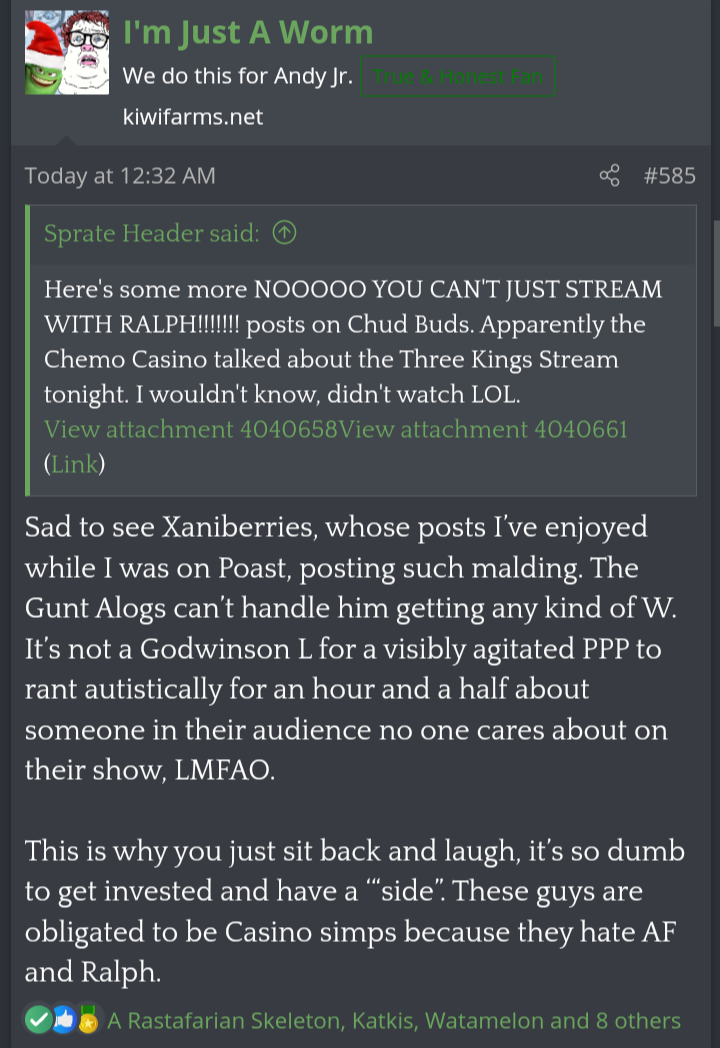Open post number #585 permalink

pyautogui.click(x=669, y=176)
